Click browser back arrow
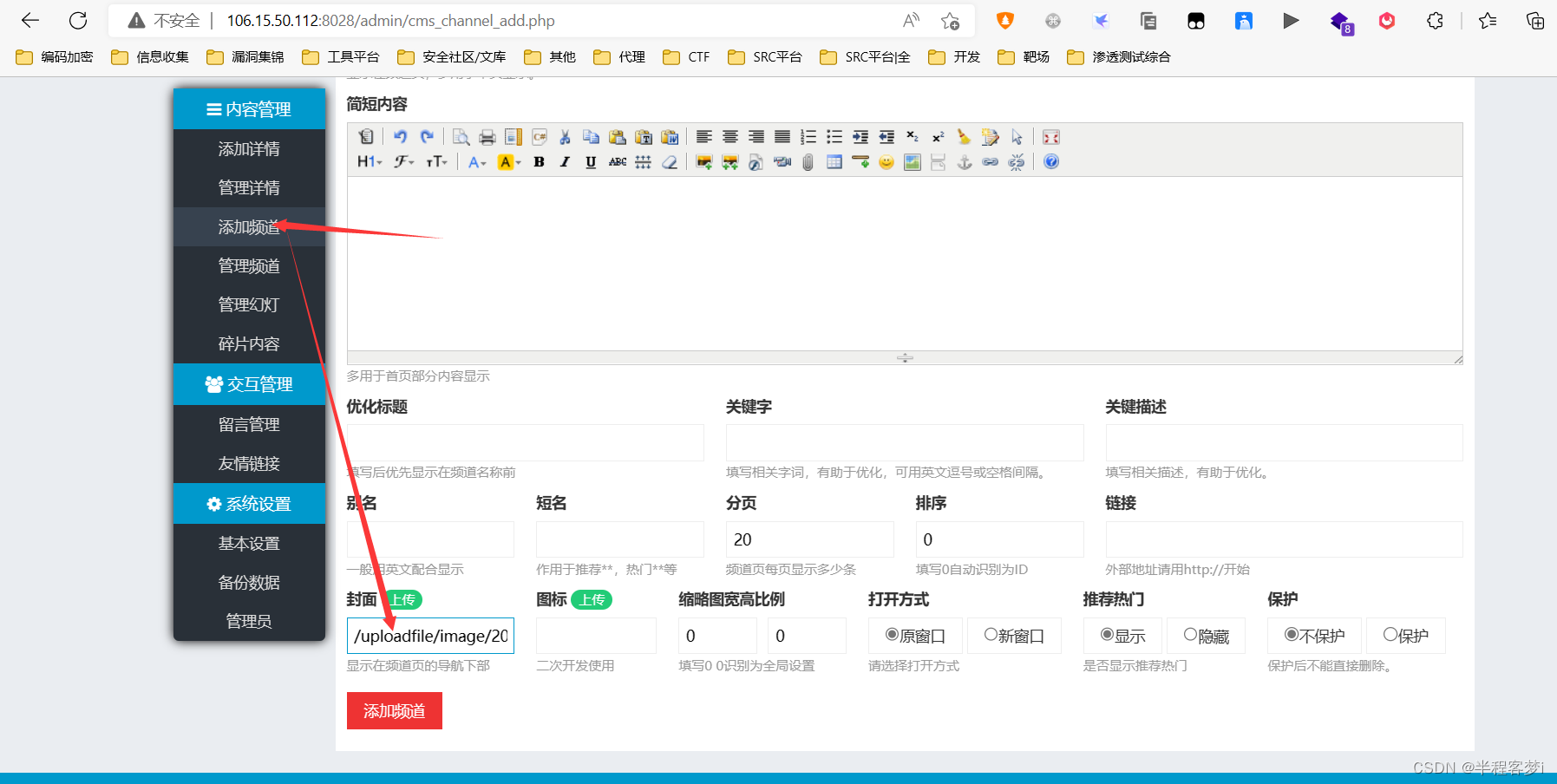Viewport: 1557px width, 784px height. (x=30, y=21)
